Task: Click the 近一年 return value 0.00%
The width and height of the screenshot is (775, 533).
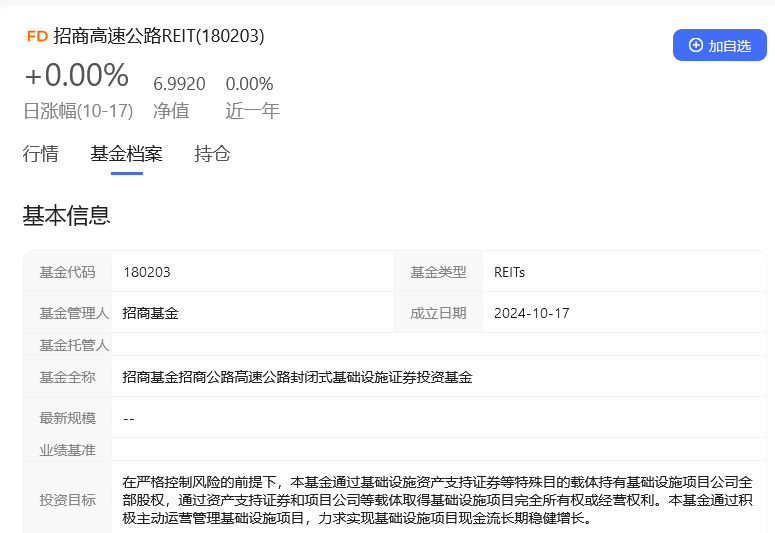Action: [x=249, y=84]
